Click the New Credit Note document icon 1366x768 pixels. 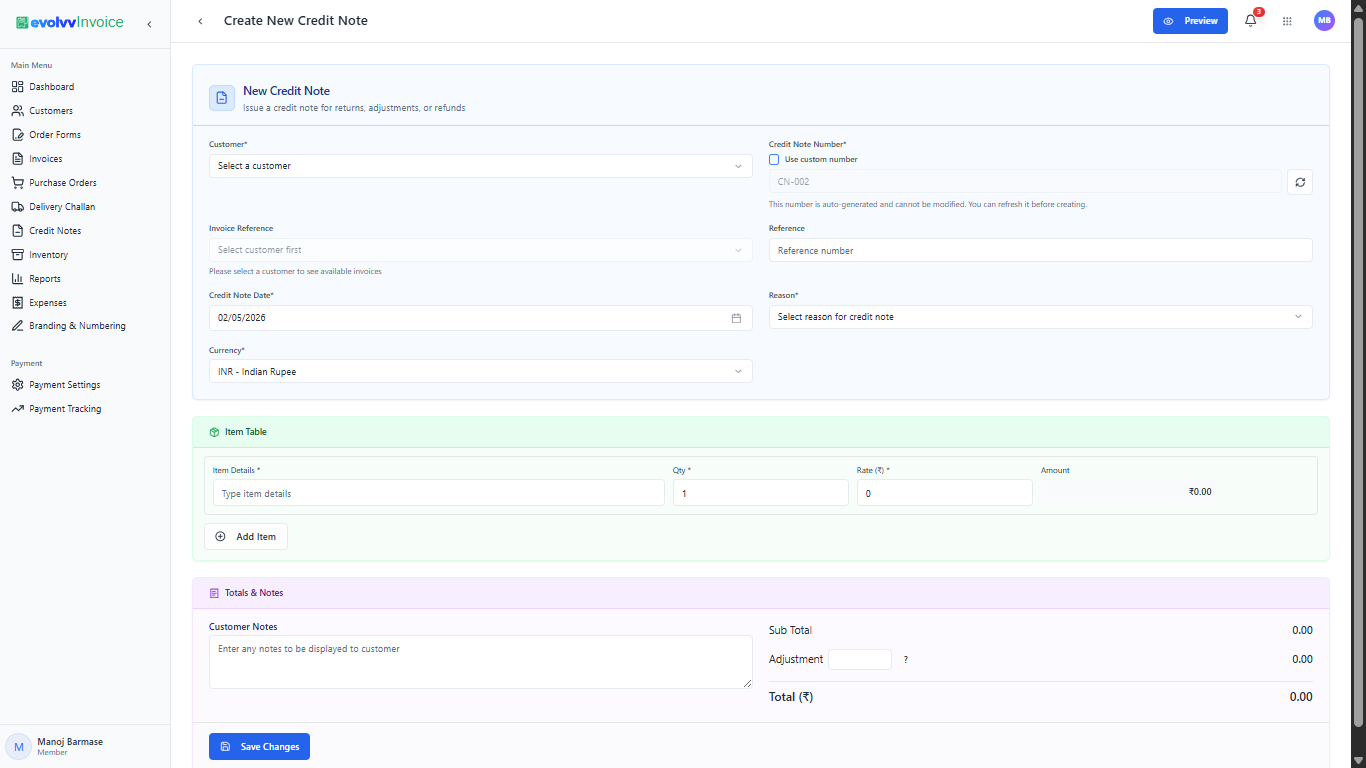222,98
